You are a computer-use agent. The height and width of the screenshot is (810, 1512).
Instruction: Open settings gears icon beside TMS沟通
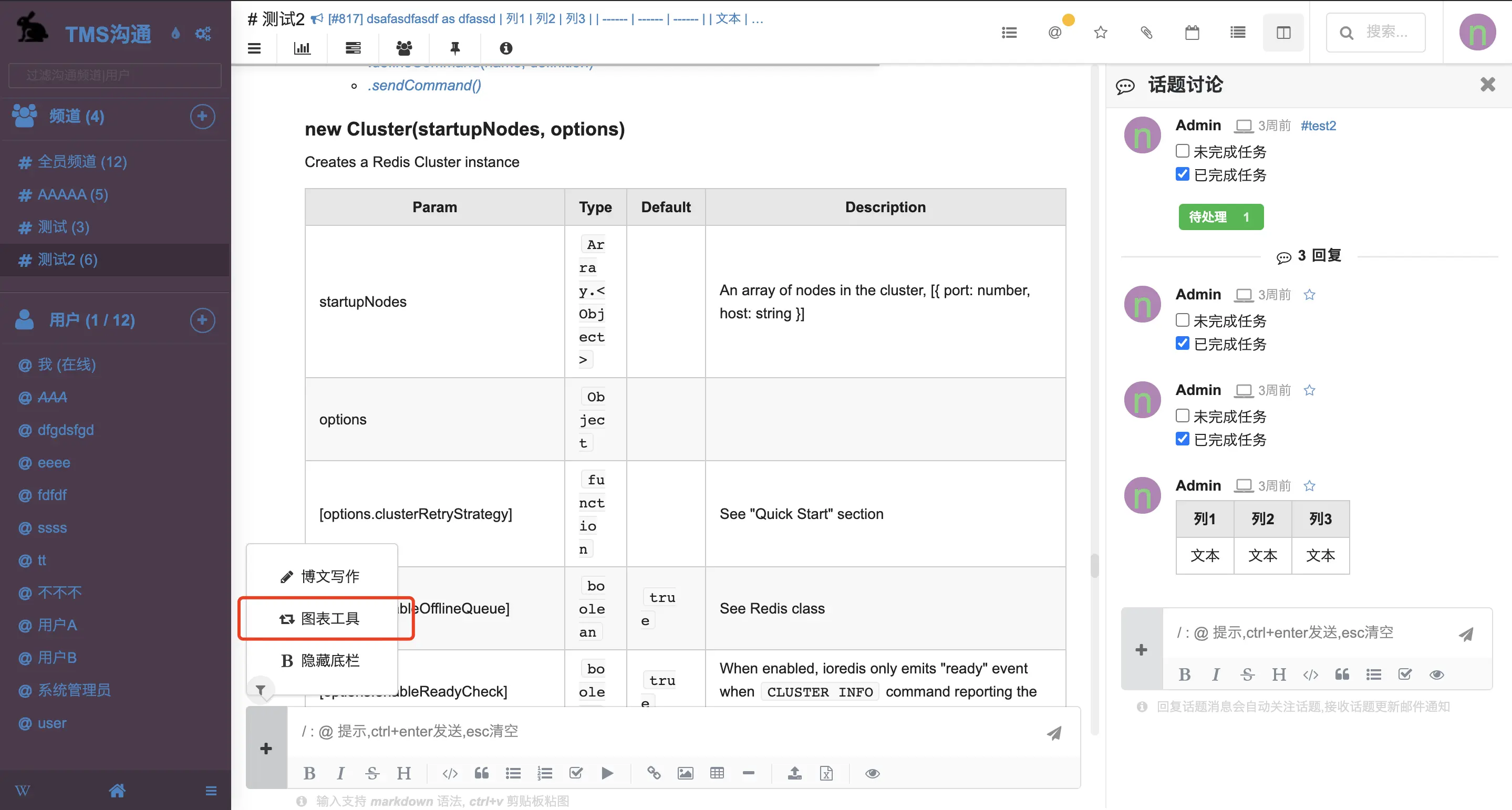click(203, 34)
